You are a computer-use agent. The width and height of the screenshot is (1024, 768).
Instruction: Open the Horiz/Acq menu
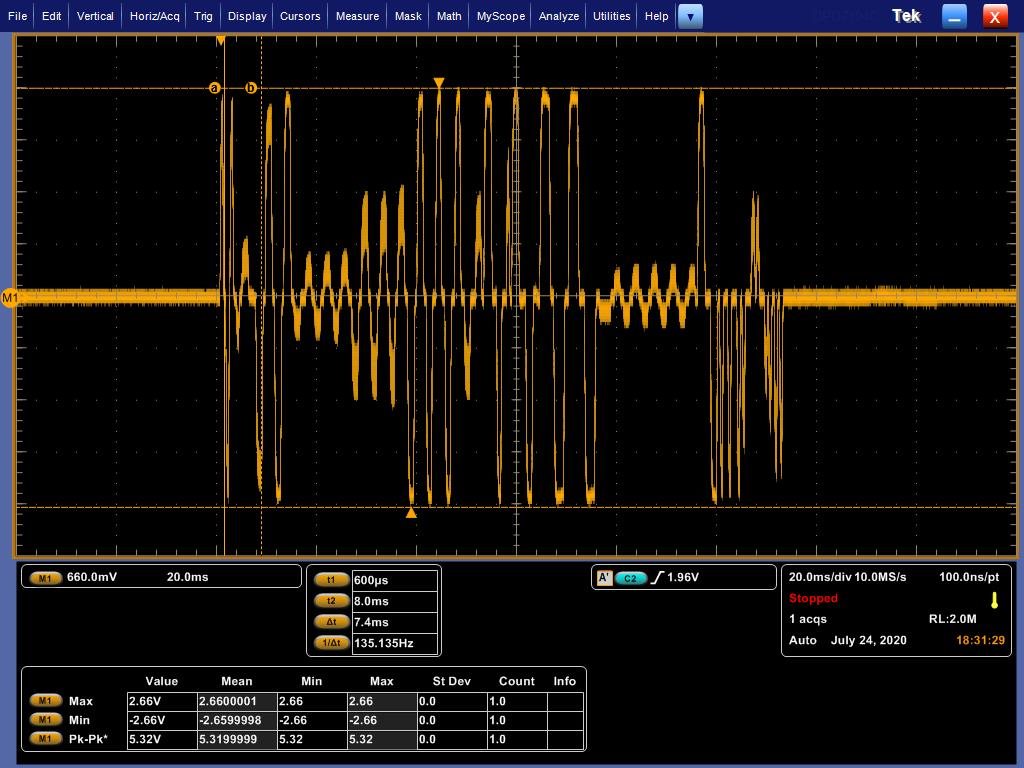point(154,16)
